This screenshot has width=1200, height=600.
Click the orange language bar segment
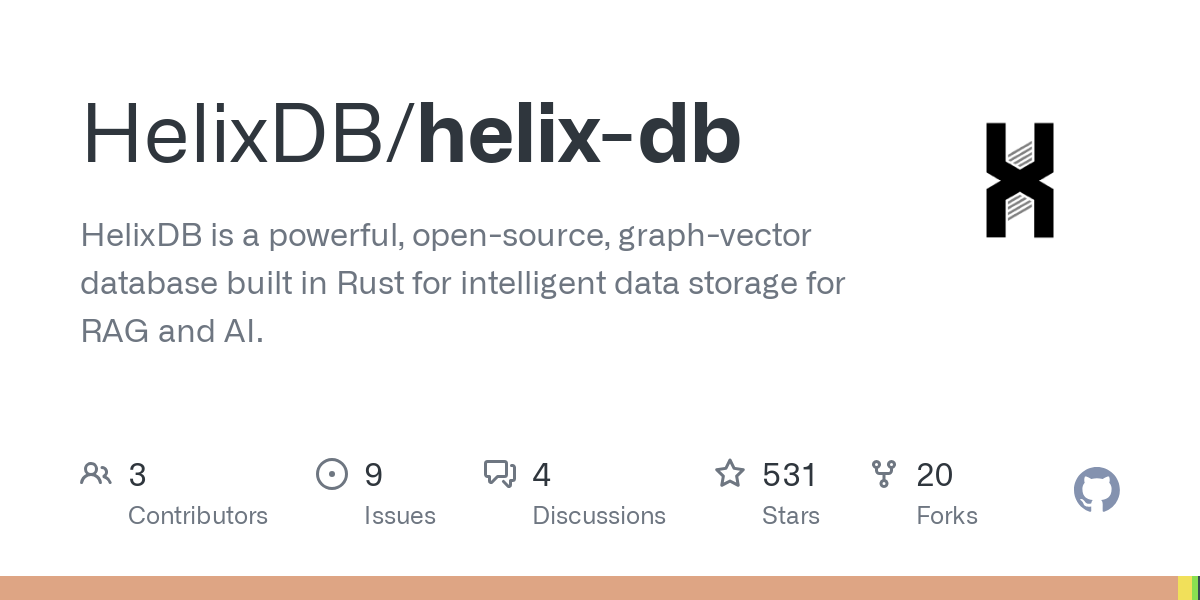[589, 588]
